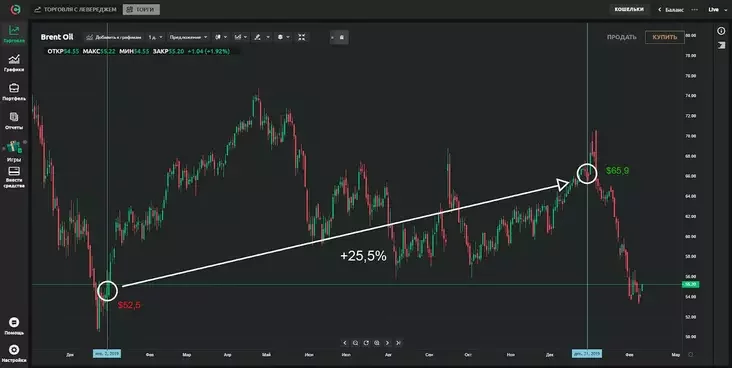Expand the Live mode dropdown
The width and height of the screenshot is (732, 368).
tap(717, 9)
